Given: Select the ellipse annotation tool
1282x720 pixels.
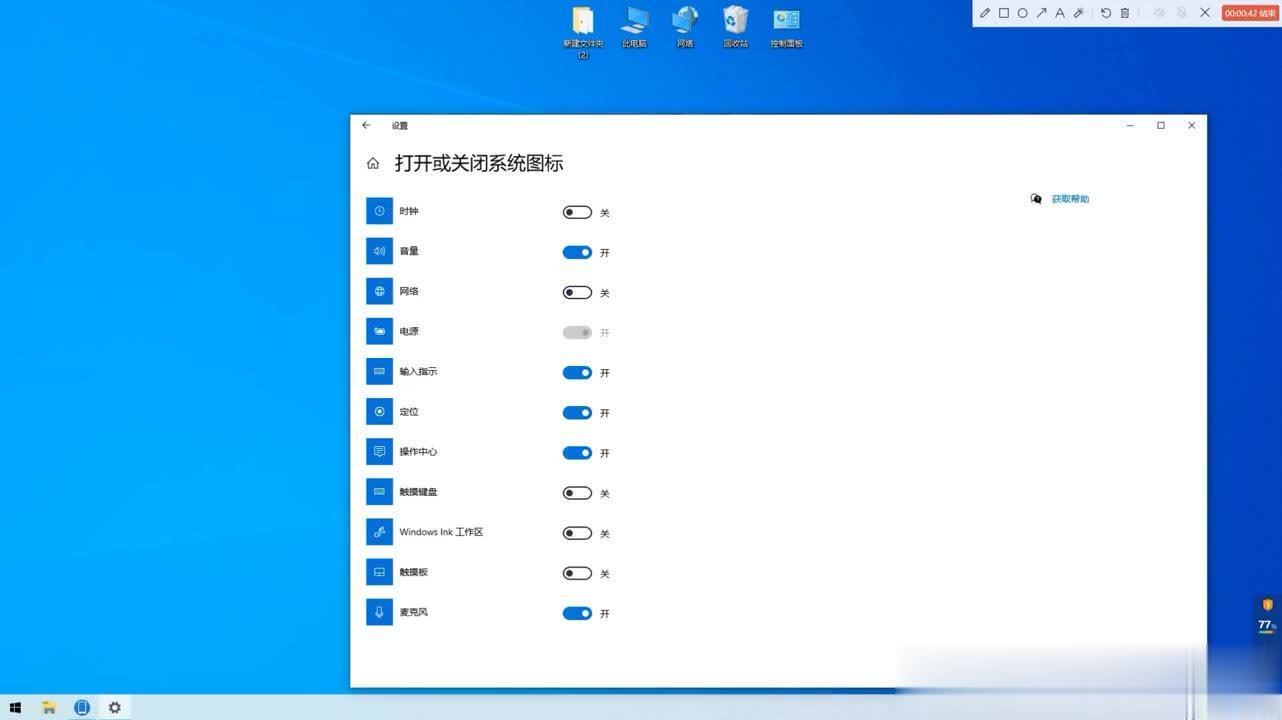Looking at the screenshot, I should tap(1022, 13).
